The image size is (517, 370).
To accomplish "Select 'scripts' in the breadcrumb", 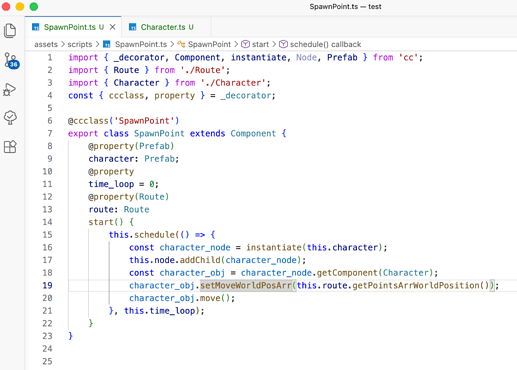I will pyautogui.click(x=80, y=44).
